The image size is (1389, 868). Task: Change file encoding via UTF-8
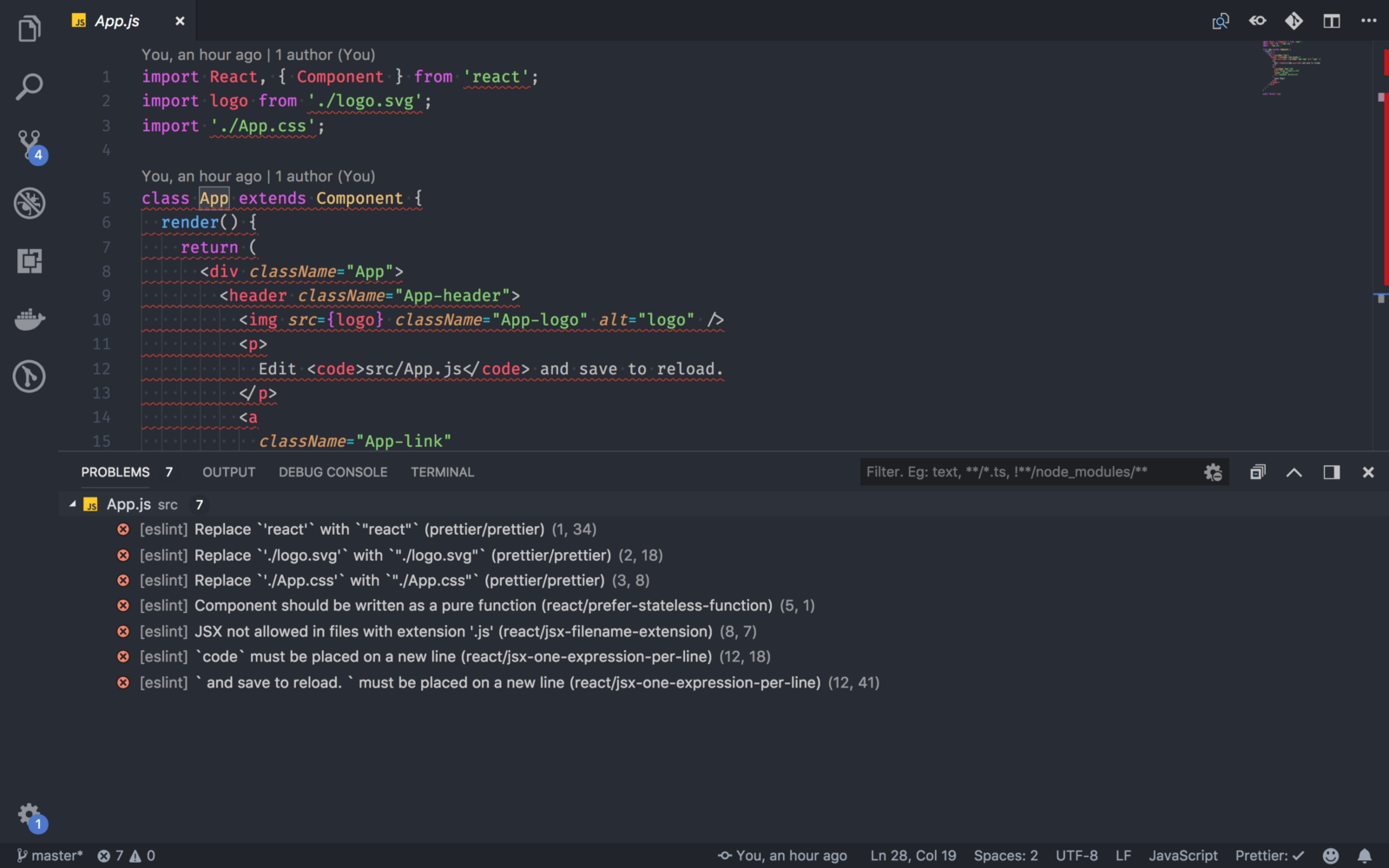coord(1076,856)
